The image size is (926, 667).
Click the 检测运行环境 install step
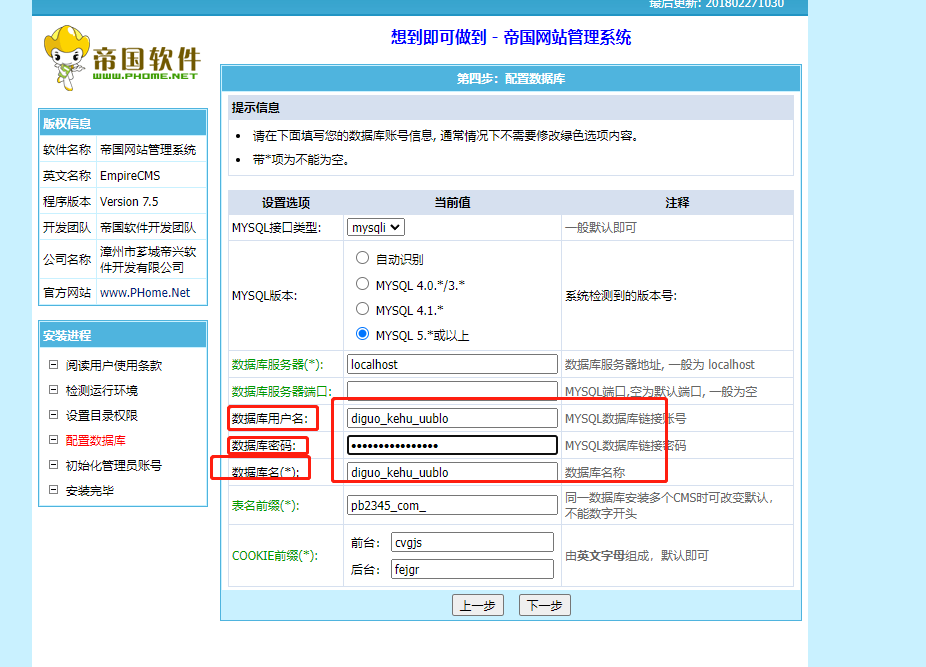click(x=102, y=391)
